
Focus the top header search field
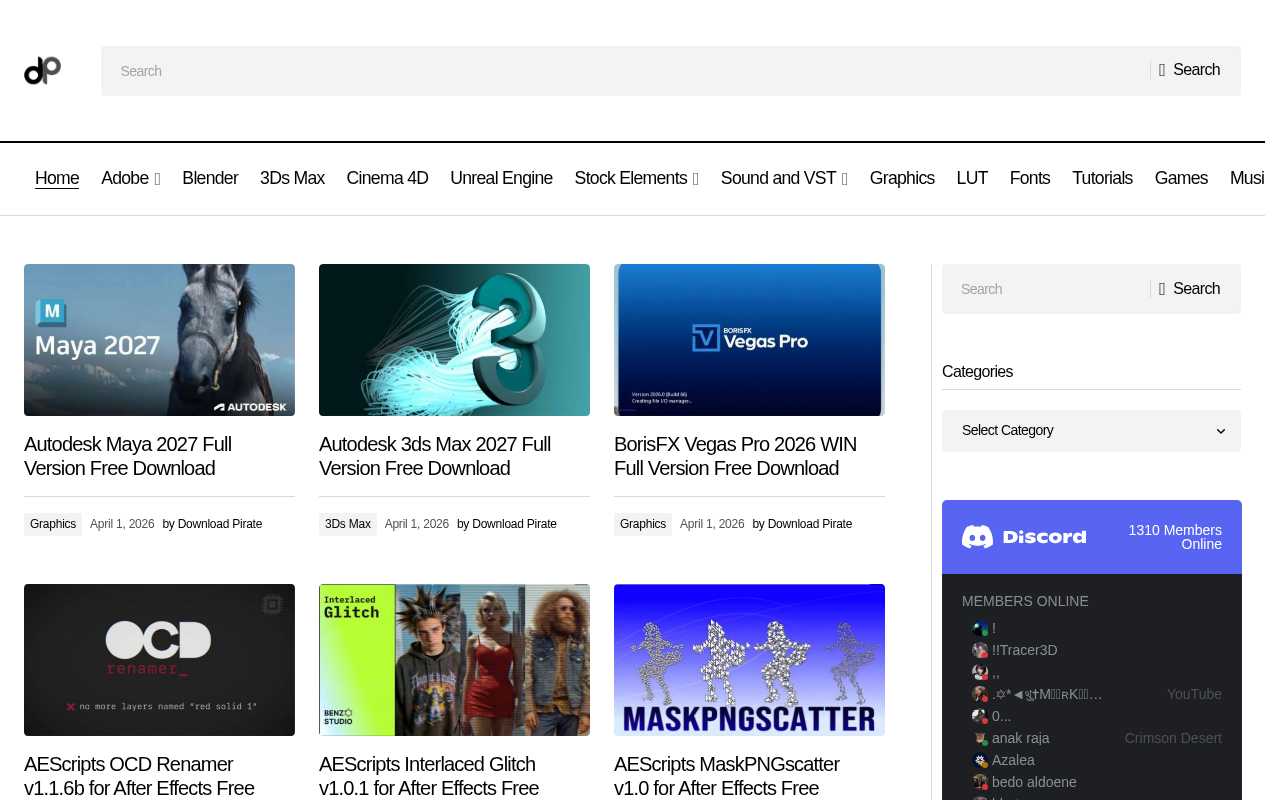pos(620,71)
